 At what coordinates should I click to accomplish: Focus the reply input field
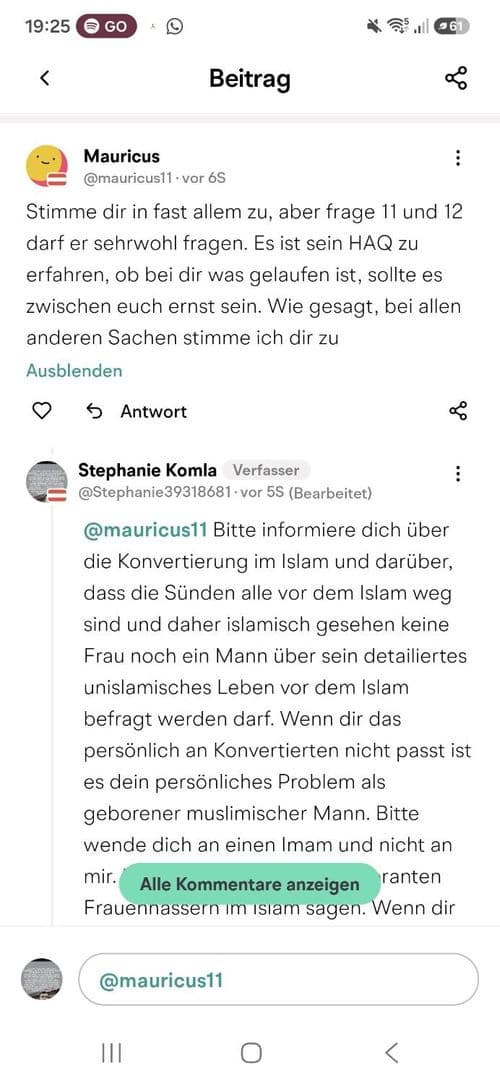[279, 980]
